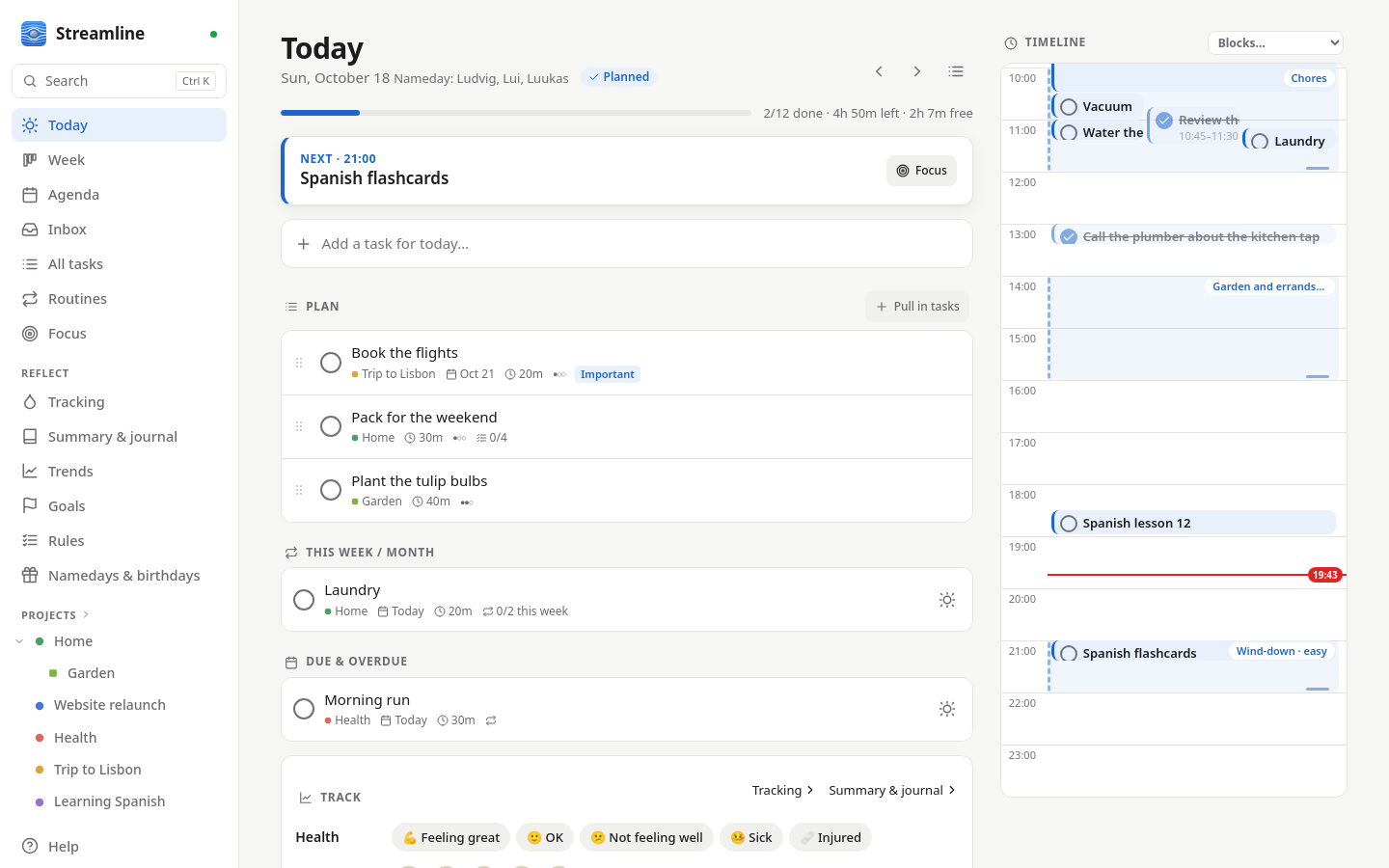Click Add a task for today field
Image resolution: width=1389 pixels, height=868 pixels.
click(x=627, y=244)
